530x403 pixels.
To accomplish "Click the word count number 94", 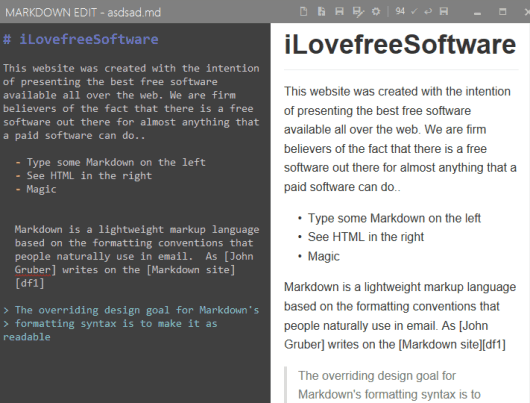I will click(x=400, y=11).
